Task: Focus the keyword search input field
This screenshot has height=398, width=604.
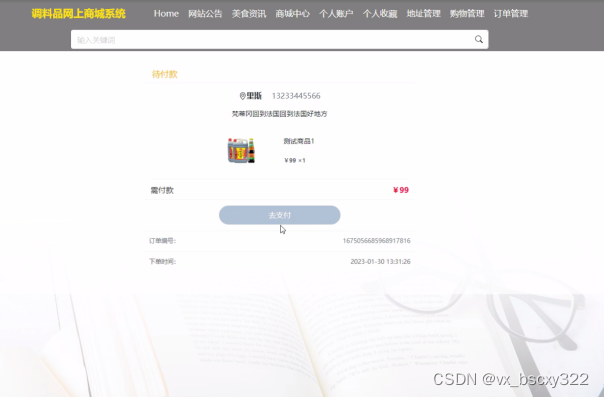Action: coord(280,39)
